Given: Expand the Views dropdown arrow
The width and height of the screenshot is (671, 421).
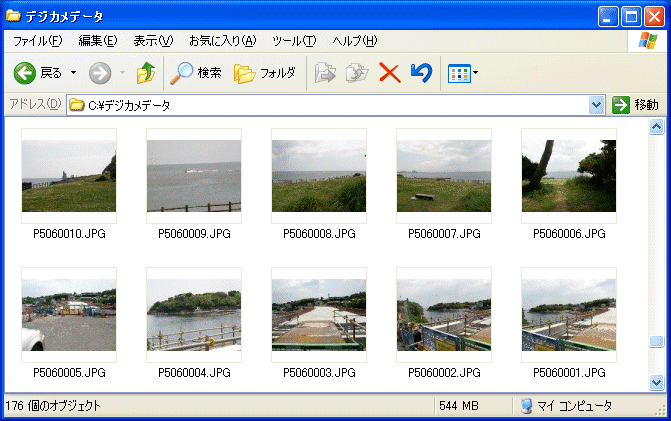Looking at the screenshot, I should click(475, 73).
